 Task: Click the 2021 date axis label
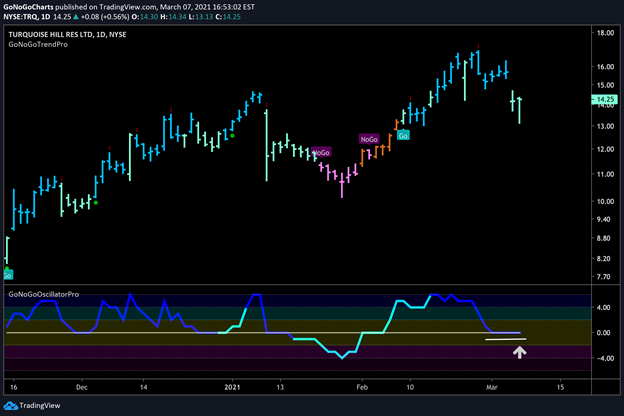(232, 387)
